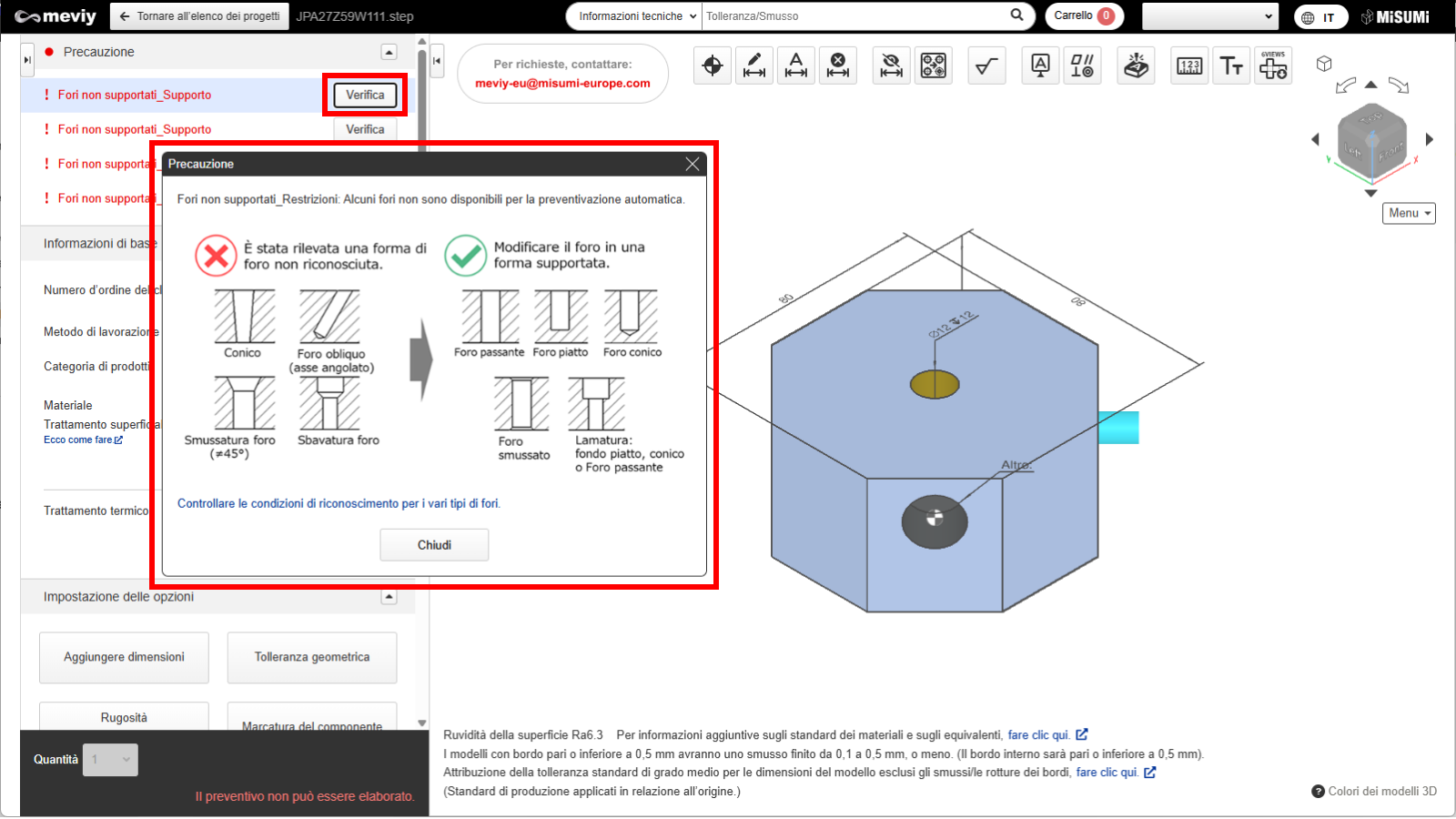Open the Quantità dropdown
1456x819 pixels.
[110, 760]
